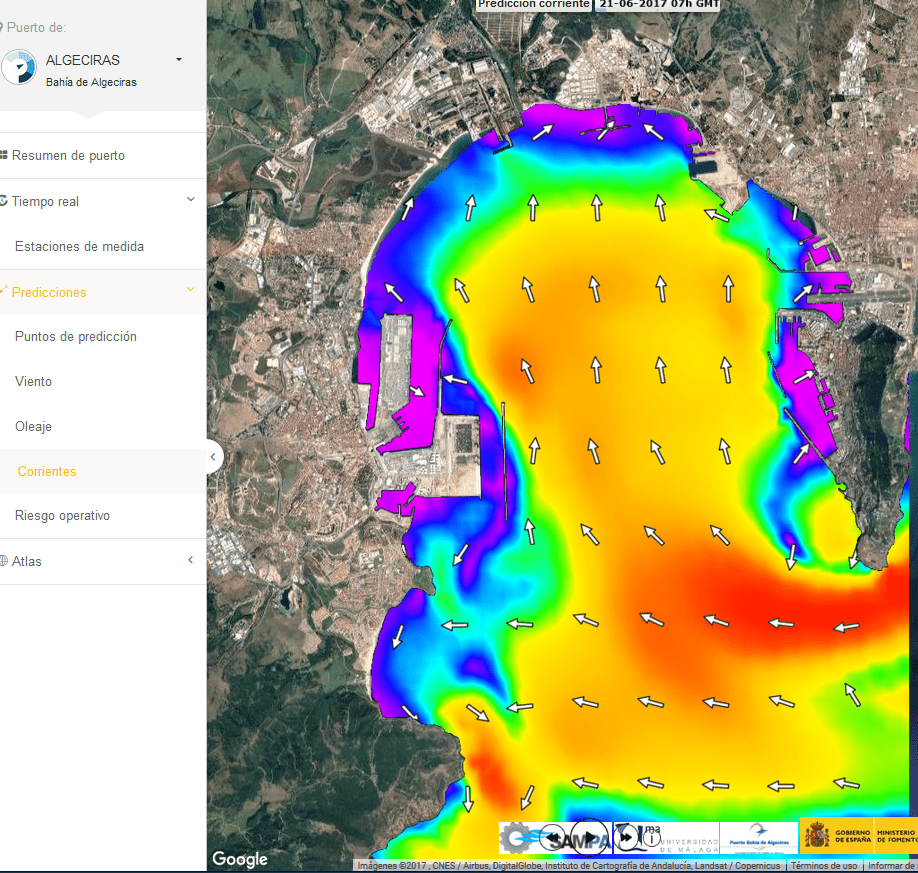Open Puntos de predicción

[x=75, y=337]
